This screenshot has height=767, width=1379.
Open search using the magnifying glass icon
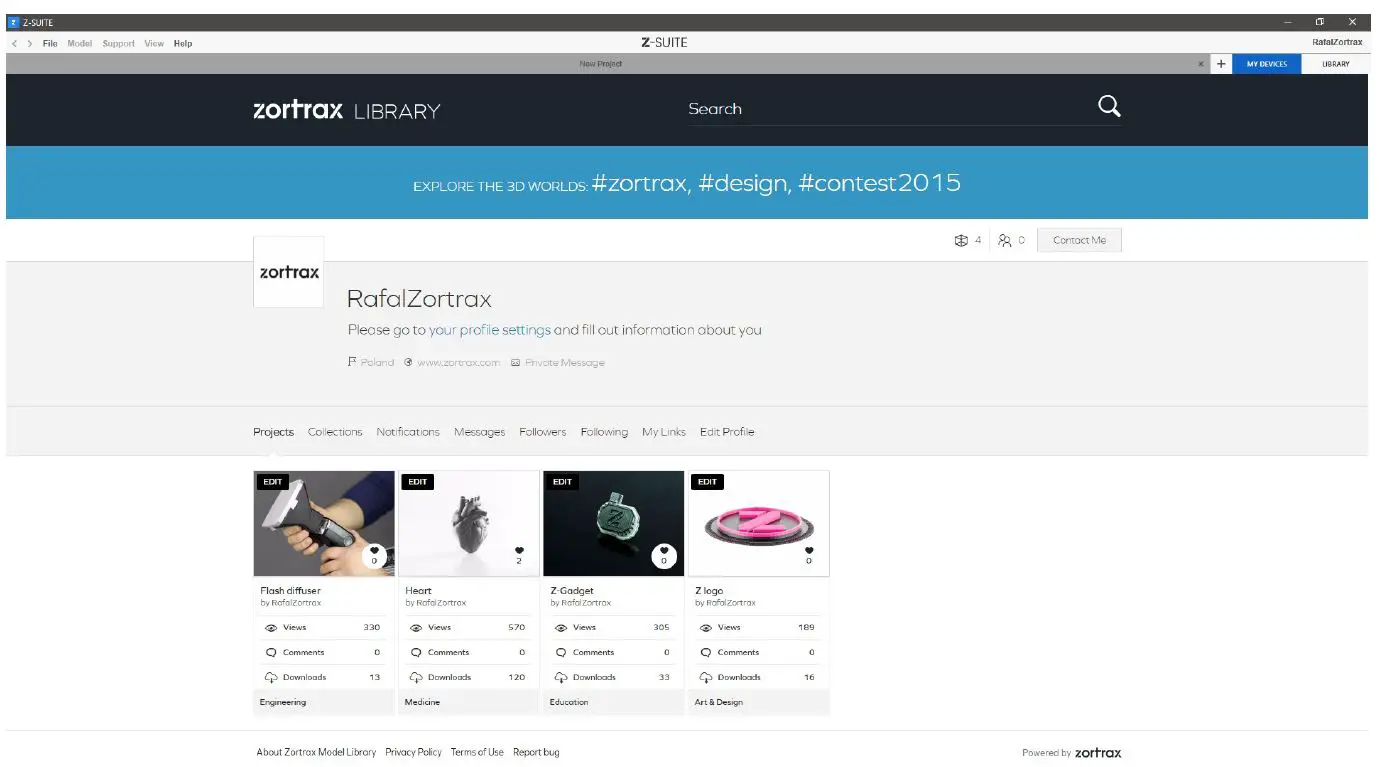point(1108,106)
